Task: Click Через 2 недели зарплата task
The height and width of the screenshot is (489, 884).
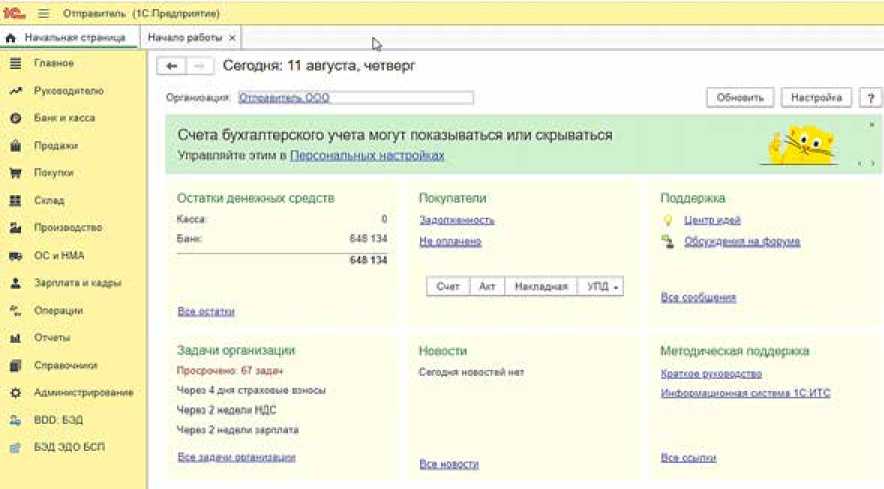Action: coord(237,430)
